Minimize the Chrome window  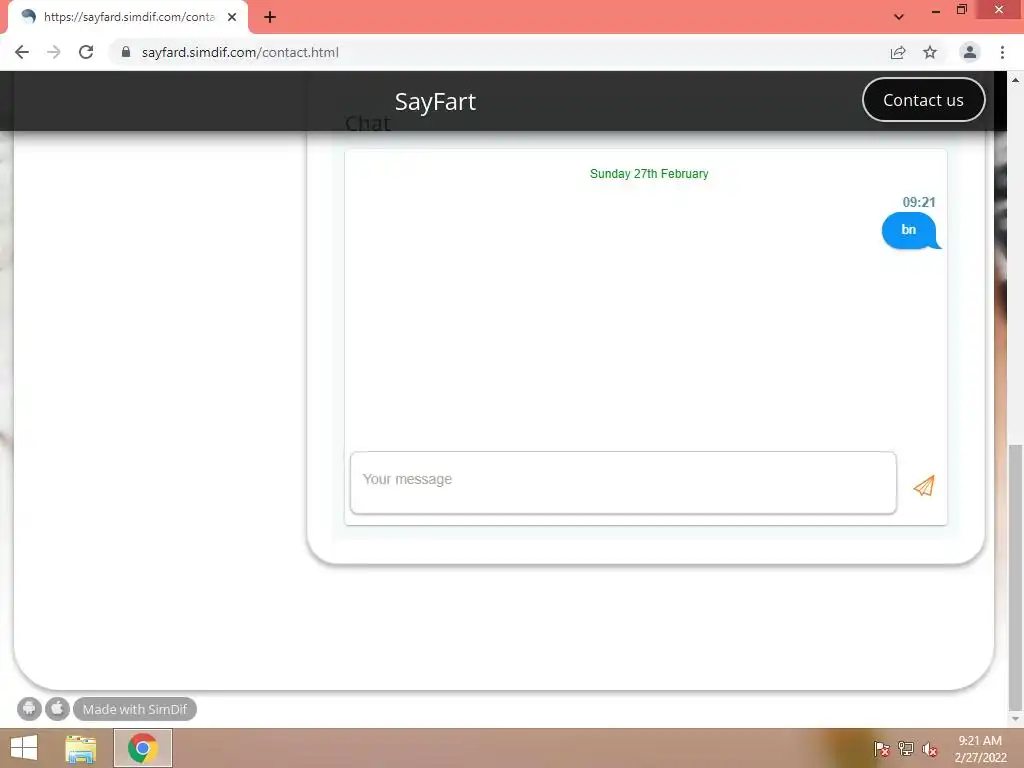pos(935,10)
